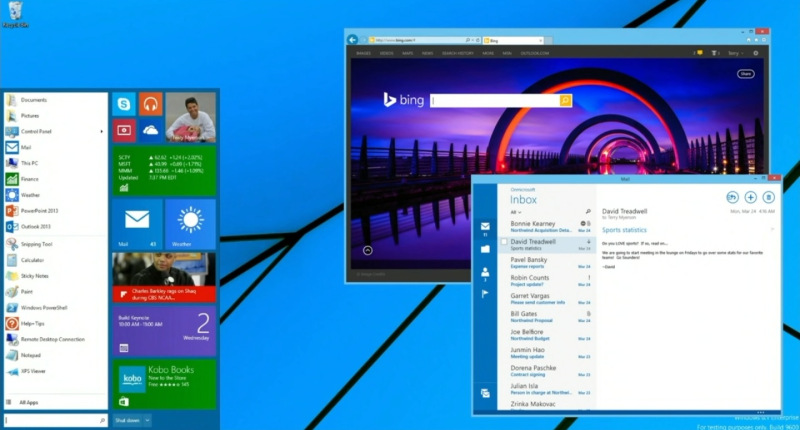
Task: Click Bing rewards trophy icon
Action: tap(714, 53)
